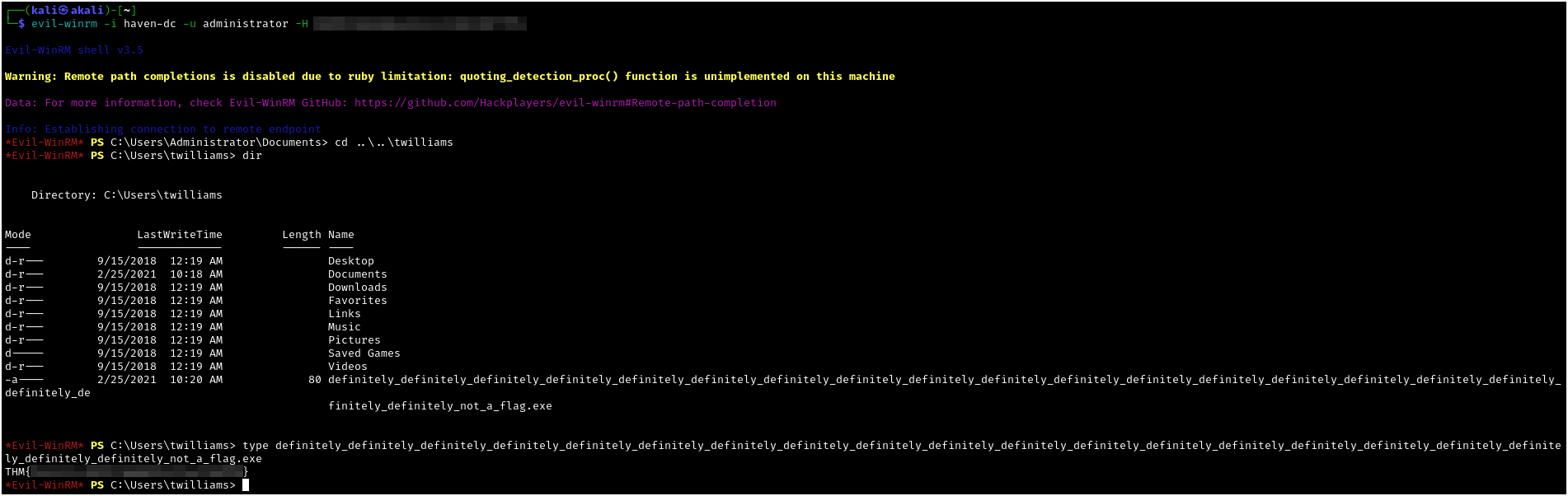Click the THM flag output line
Viewport: 1568px width, 496px height.
126,472
